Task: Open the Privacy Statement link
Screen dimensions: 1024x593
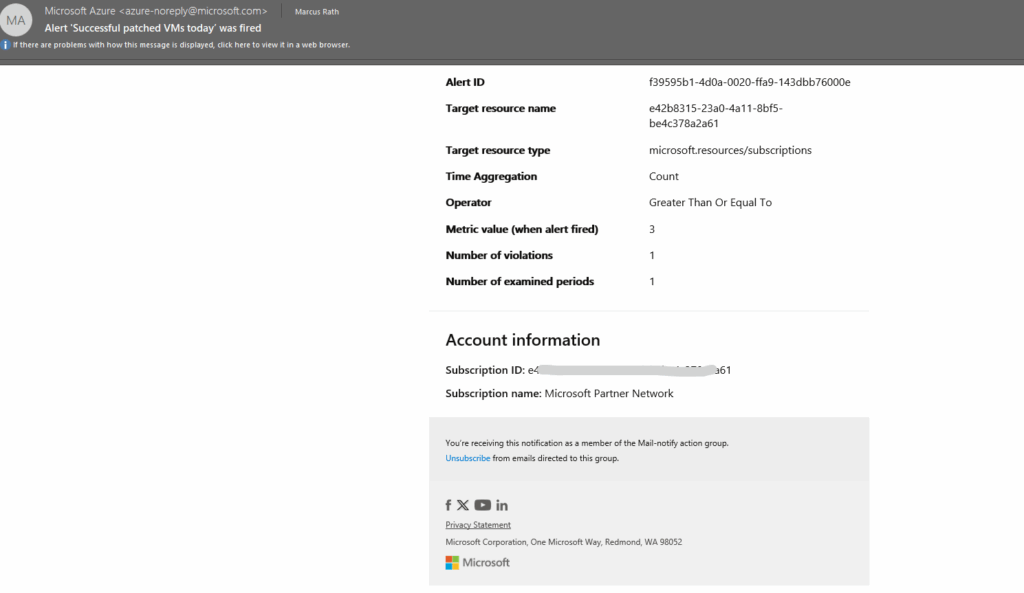Action: coord(478,525)
